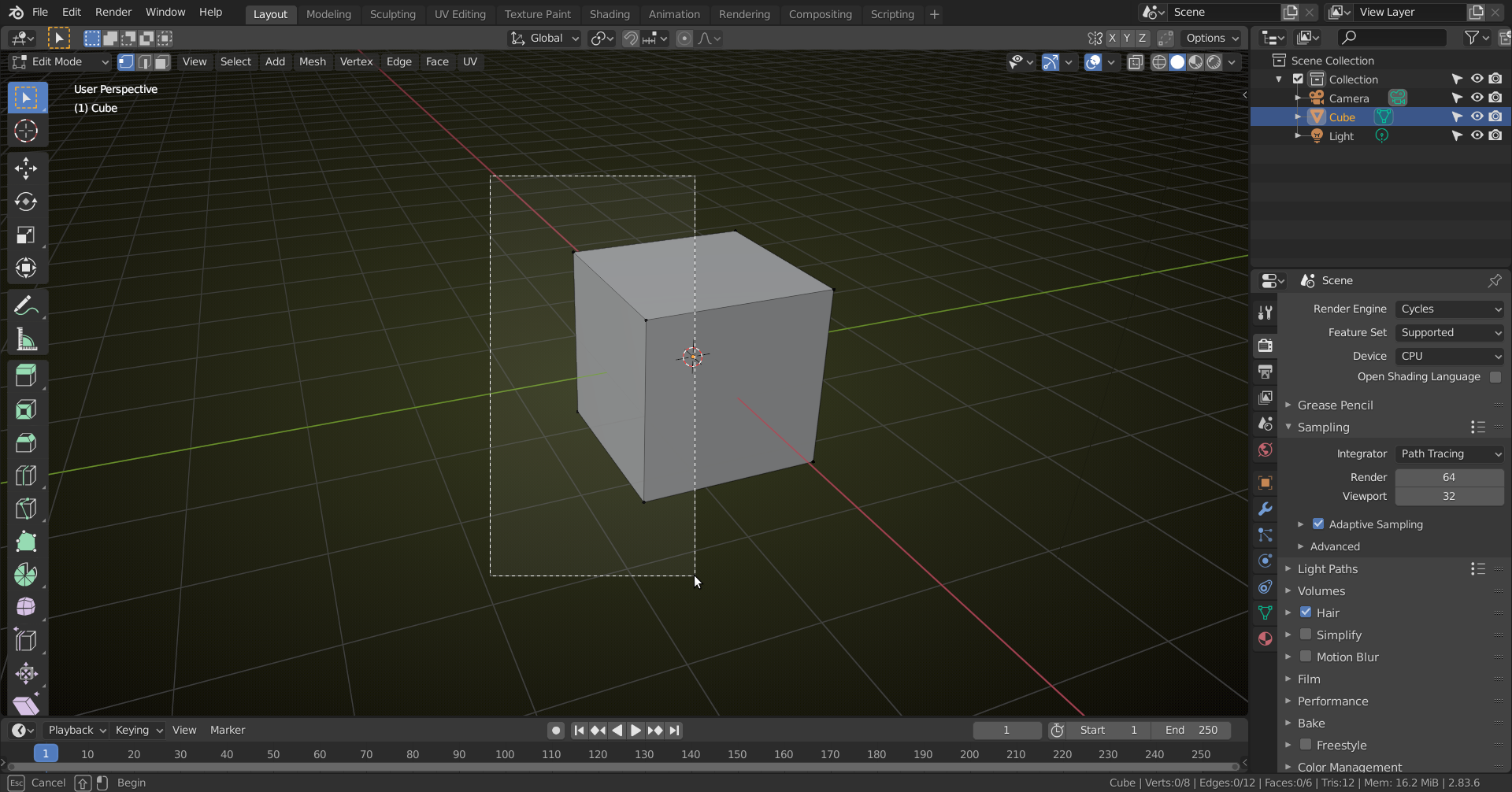Image resolution: width=1512 pixels, height=792 pixels.
Task: Open the Device dropdown
Action: tap(1450, 357)
